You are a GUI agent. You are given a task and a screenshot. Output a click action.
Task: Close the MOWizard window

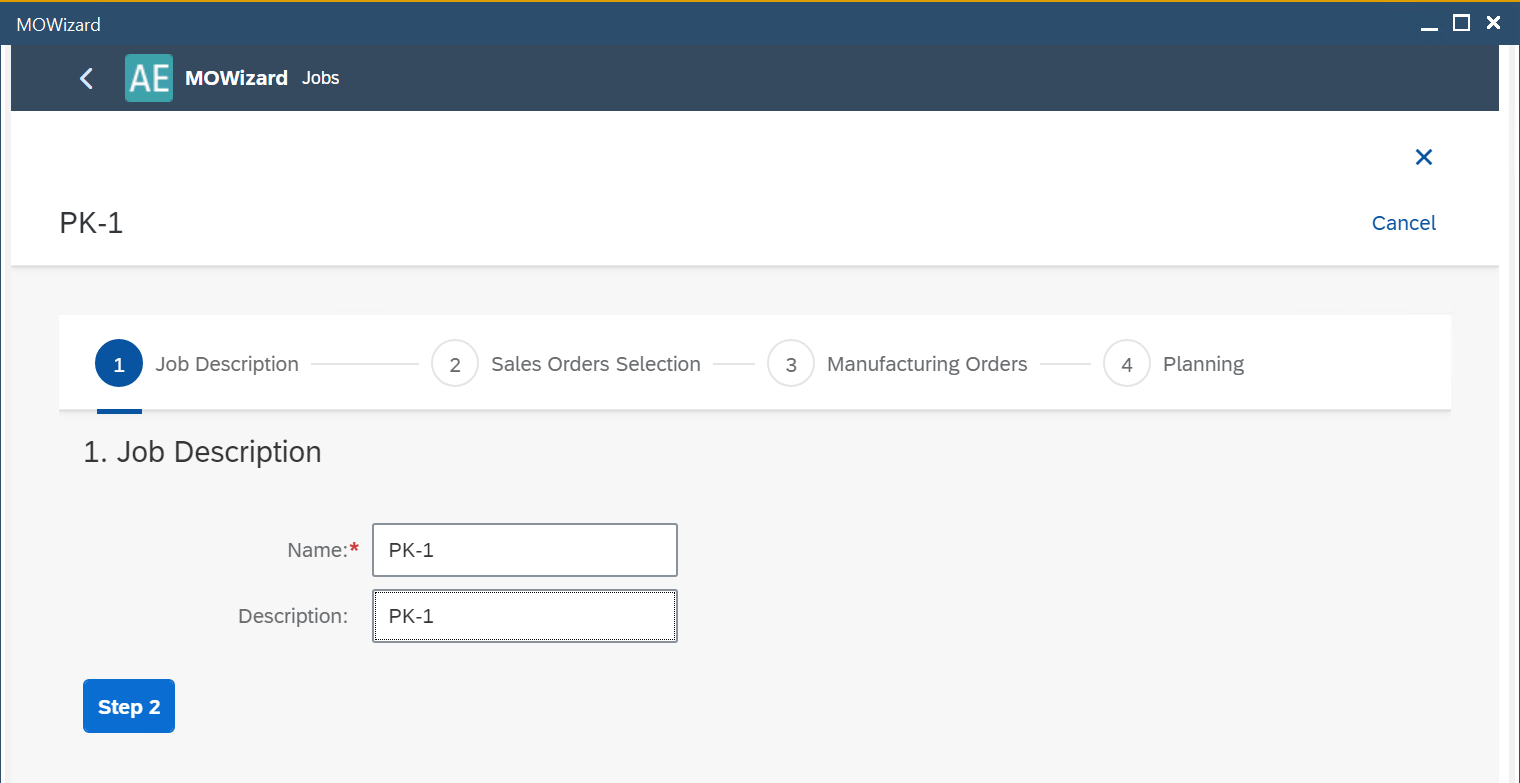click(1493, 23)
